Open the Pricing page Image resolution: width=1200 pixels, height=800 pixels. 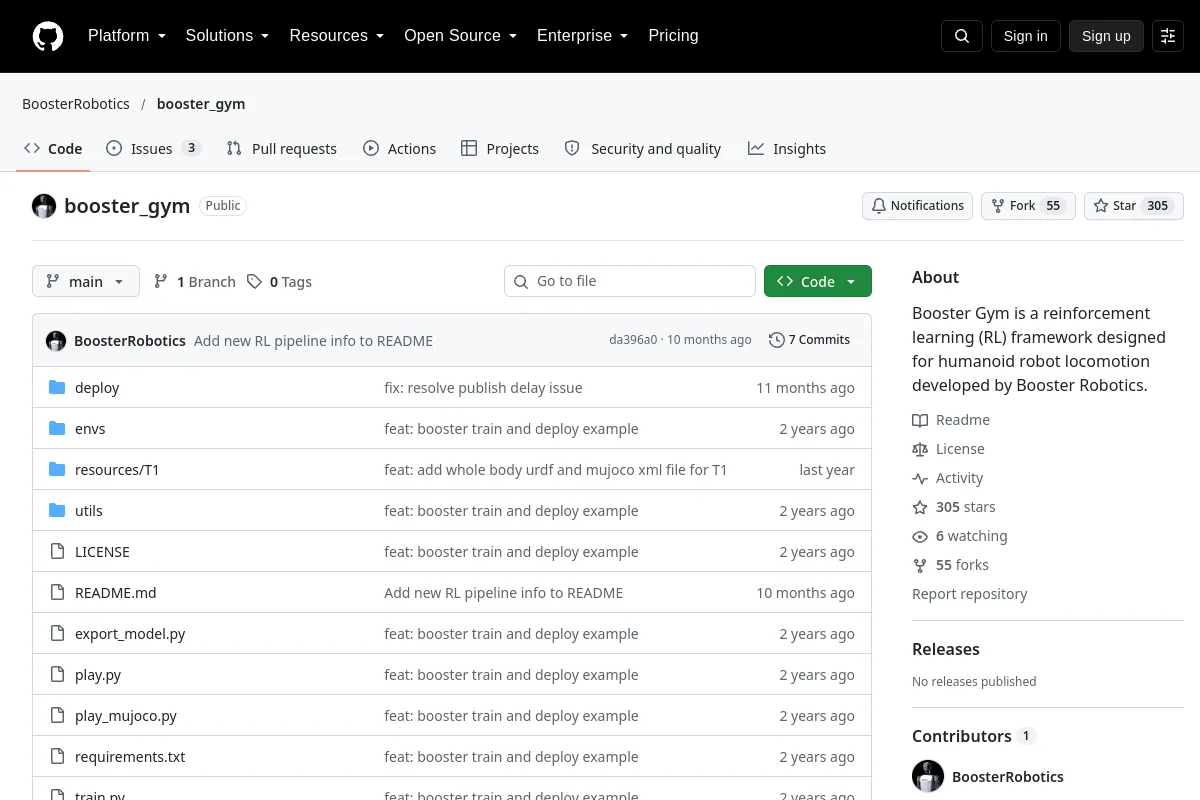pyautogui.click(x=673, y=36)
